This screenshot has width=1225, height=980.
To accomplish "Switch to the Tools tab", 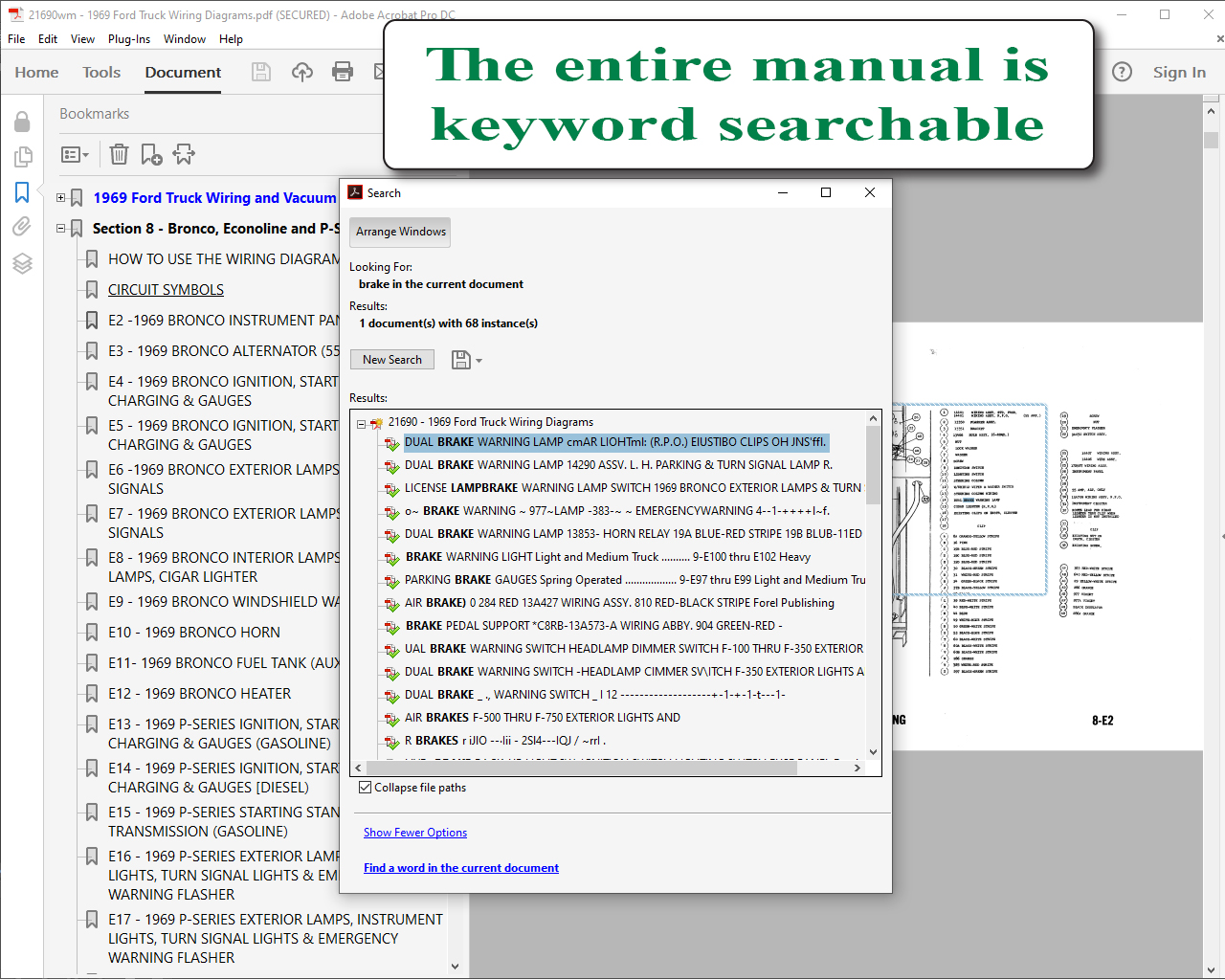I will 101,72.
